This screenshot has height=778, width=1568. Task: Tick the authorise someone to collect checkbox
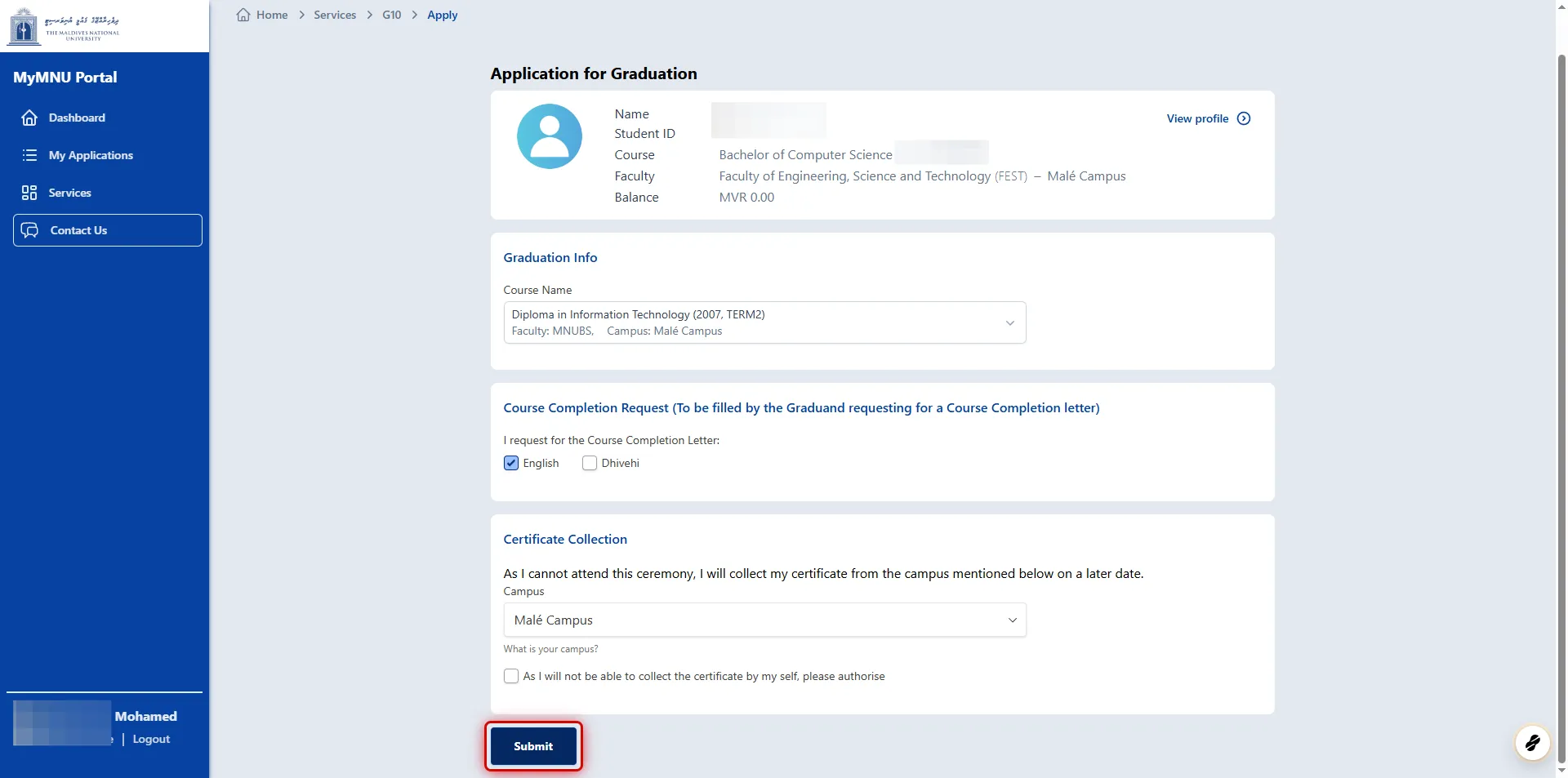pos(511,676)
